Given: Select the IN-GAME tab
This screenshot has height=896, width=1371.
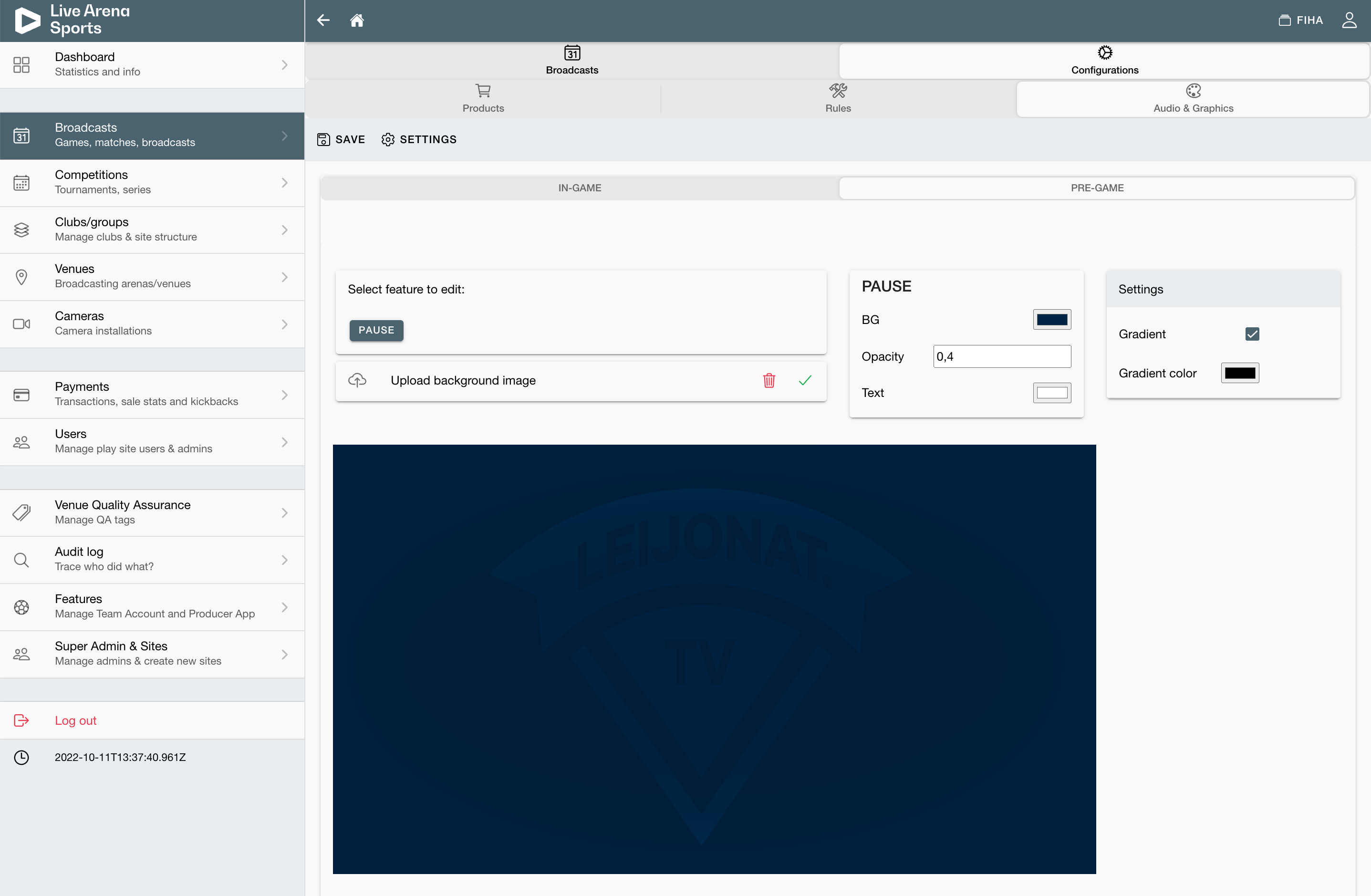Looking at the screenshot, I should tap(580, 188).
